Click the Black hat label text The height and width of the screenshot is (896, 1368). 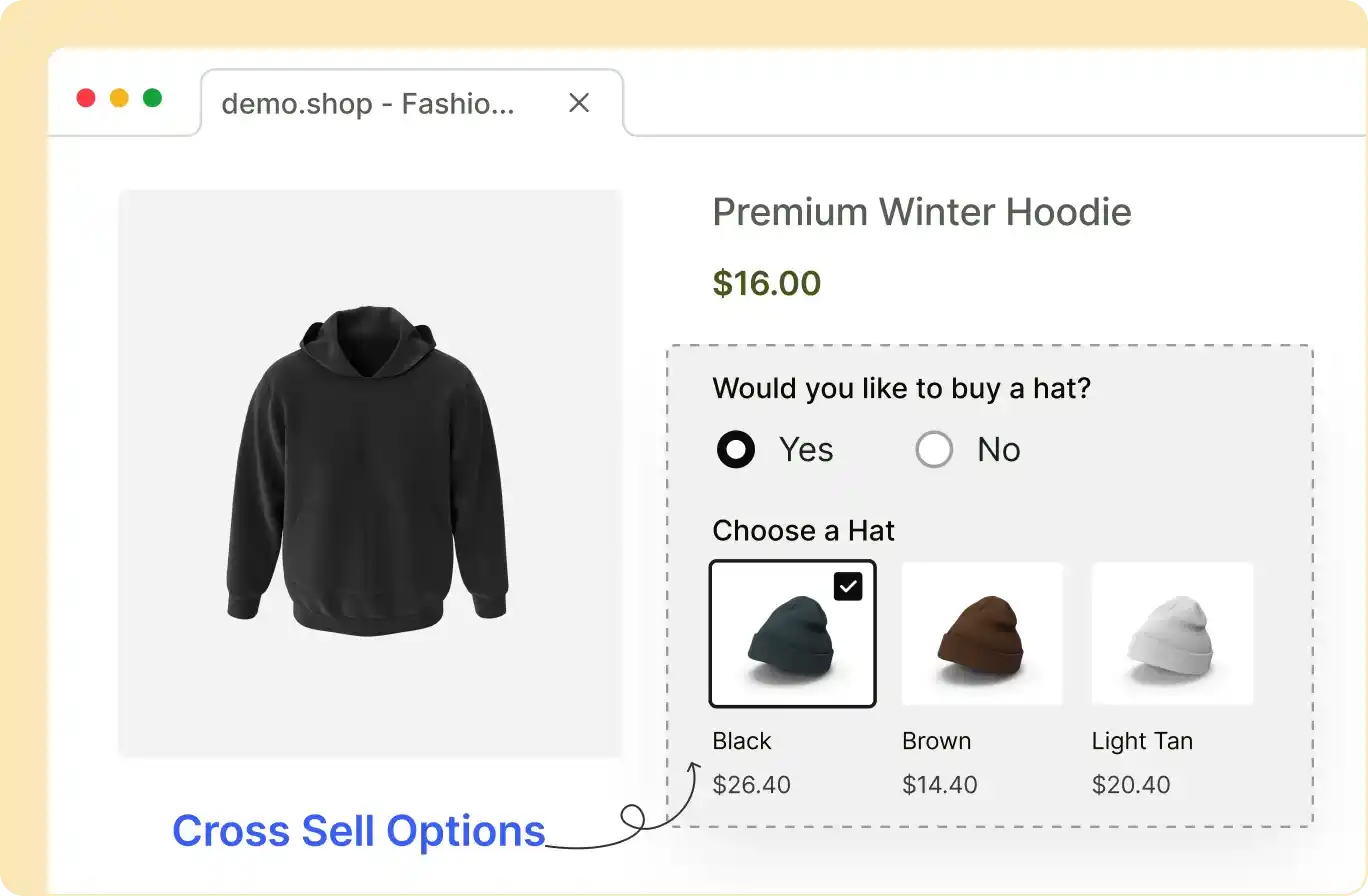[x=742, y=741]
